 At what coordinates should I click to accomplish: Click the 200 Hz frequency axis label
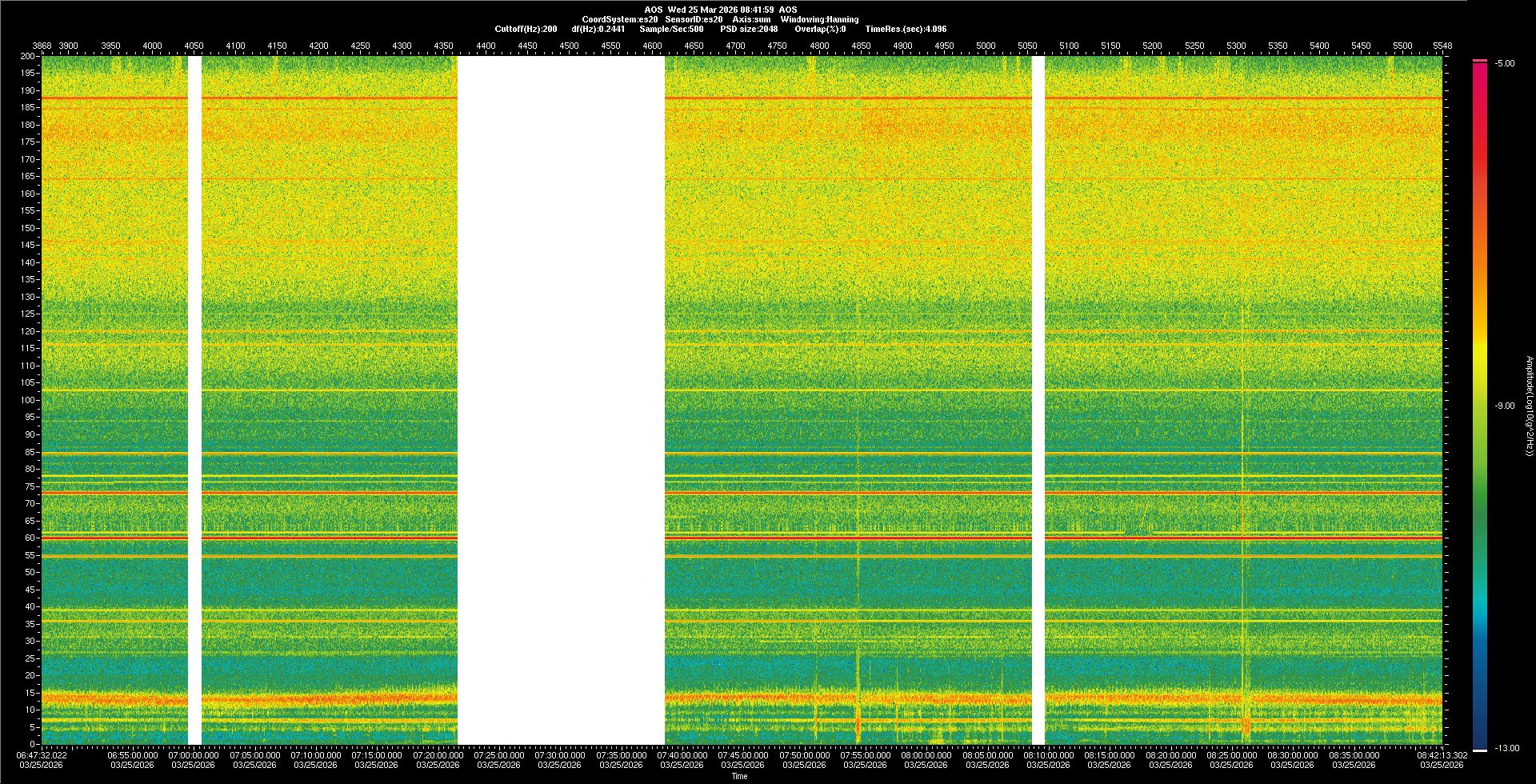[27, 56]
